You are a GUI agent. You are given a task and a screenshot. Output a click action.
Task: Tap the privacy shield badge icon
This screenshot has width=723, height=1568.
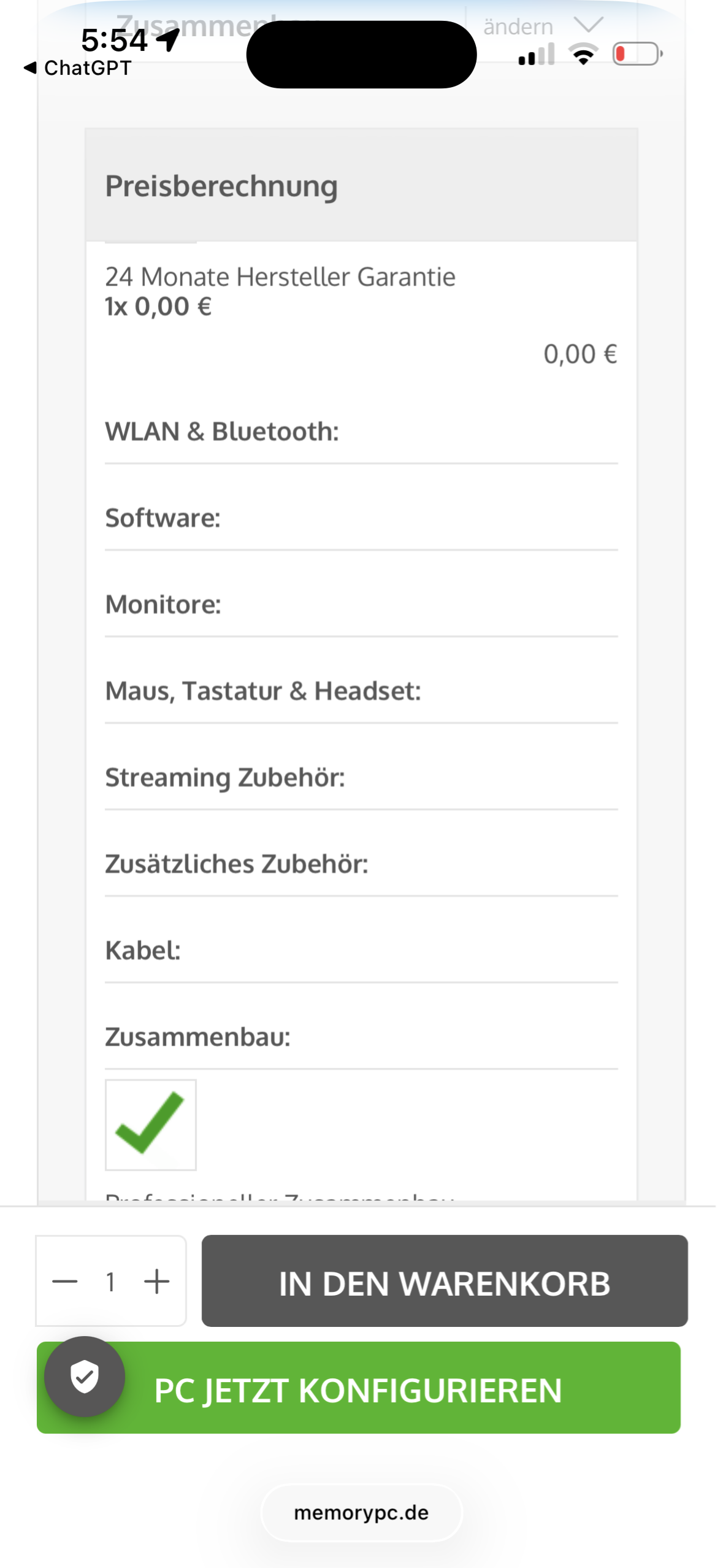(85, 1377)
